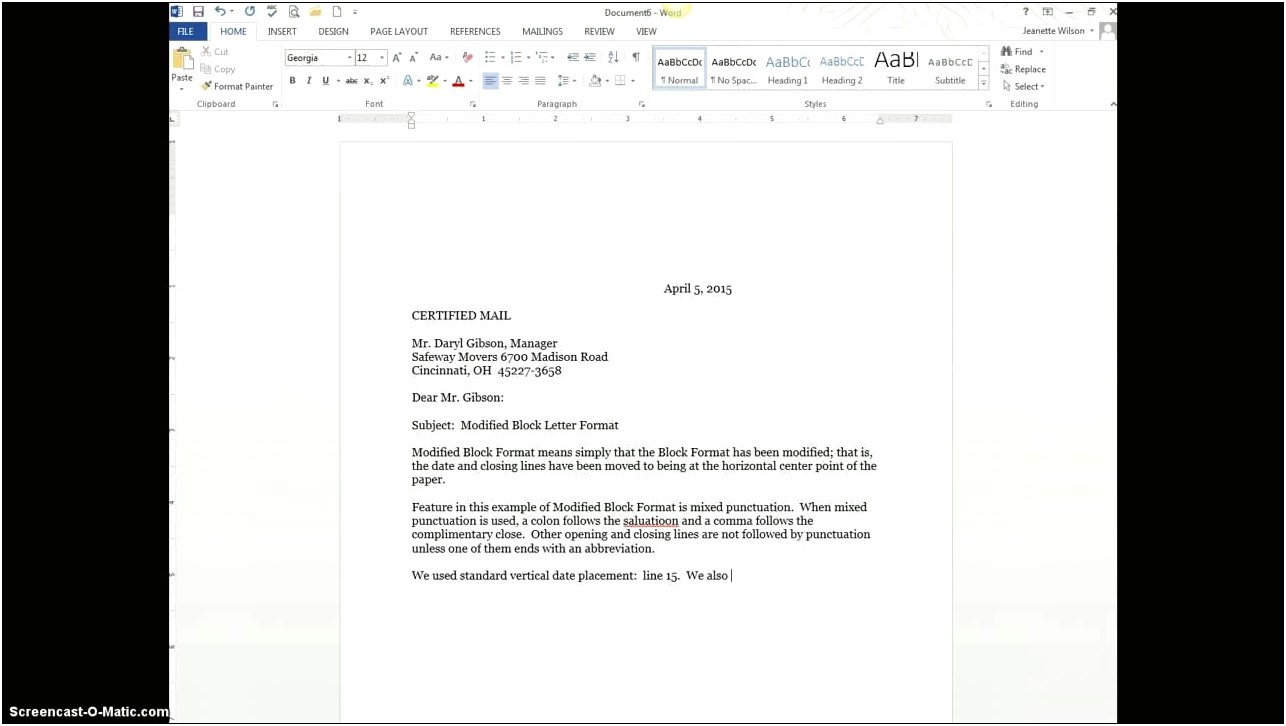Justify the paragraph text
The width and height of the screenshot is (1286, 726).
click(x=540, y=81)
